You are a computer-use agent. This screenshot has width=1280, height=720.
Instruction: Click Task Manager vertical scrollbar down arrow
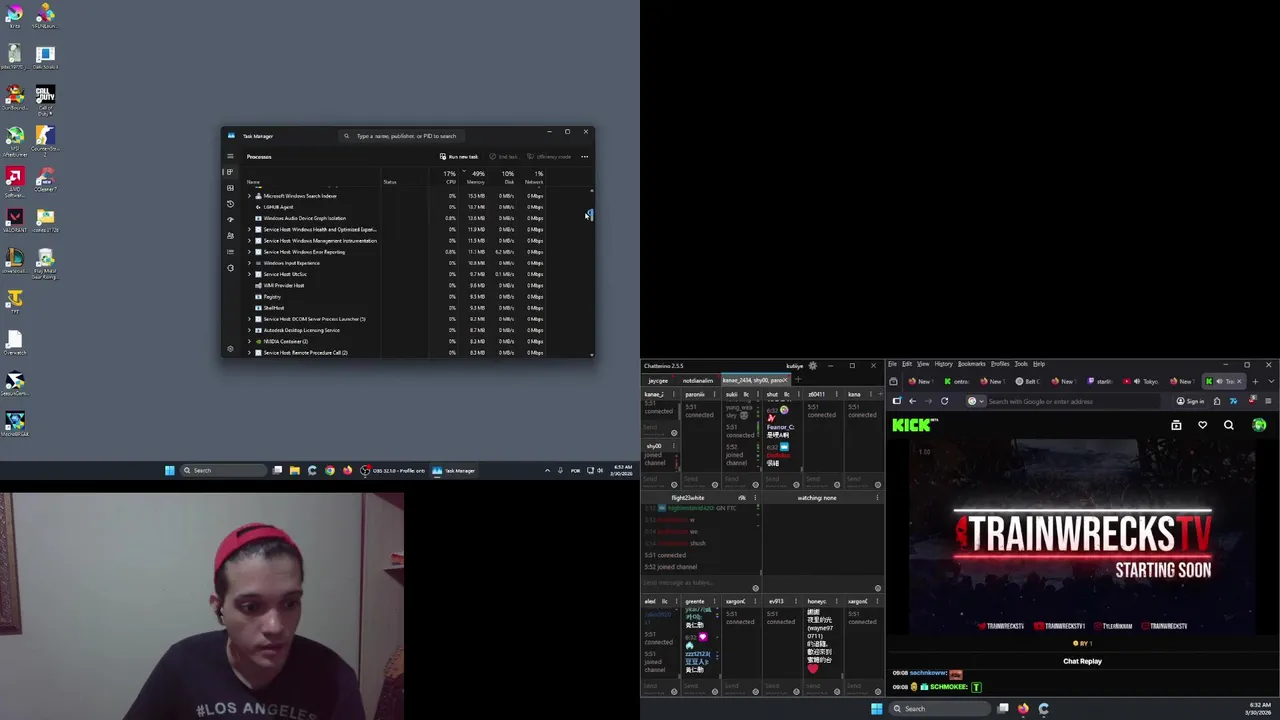(x=592, y=354)
